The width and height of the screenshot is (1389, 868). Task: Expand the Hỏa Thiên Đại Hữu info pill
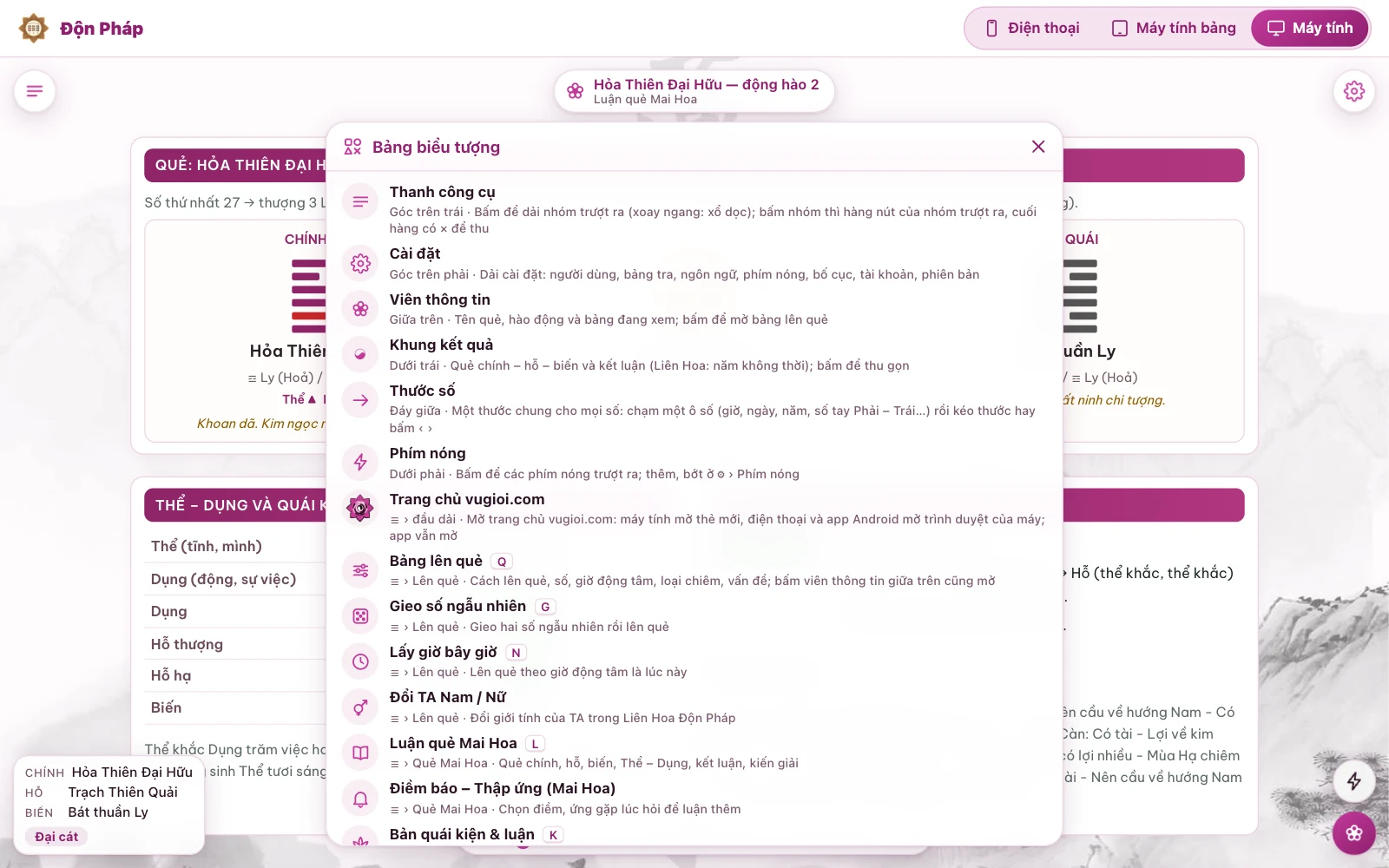click(694, 91)
